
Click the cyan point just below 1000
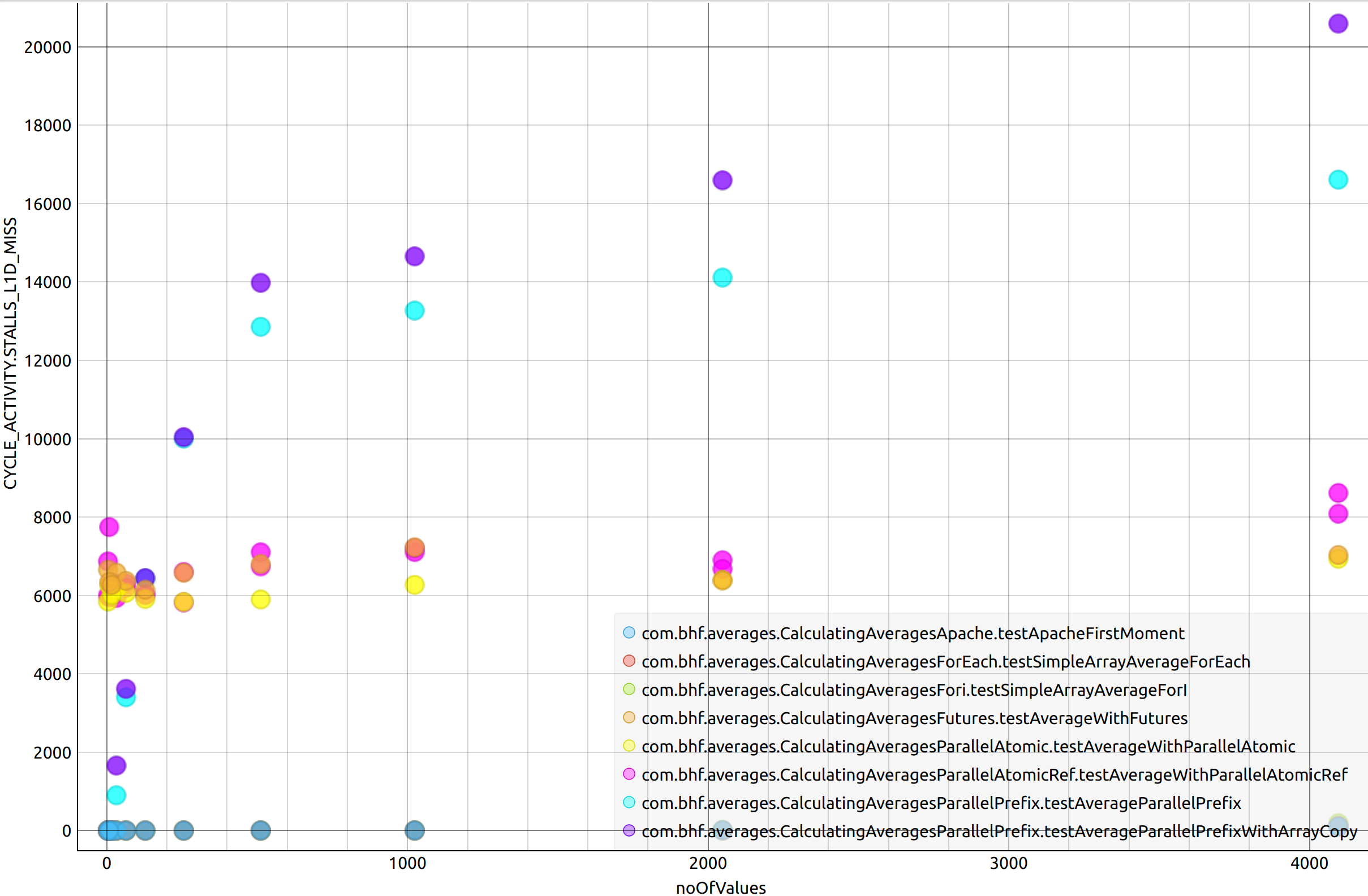[x=116, y=795]
